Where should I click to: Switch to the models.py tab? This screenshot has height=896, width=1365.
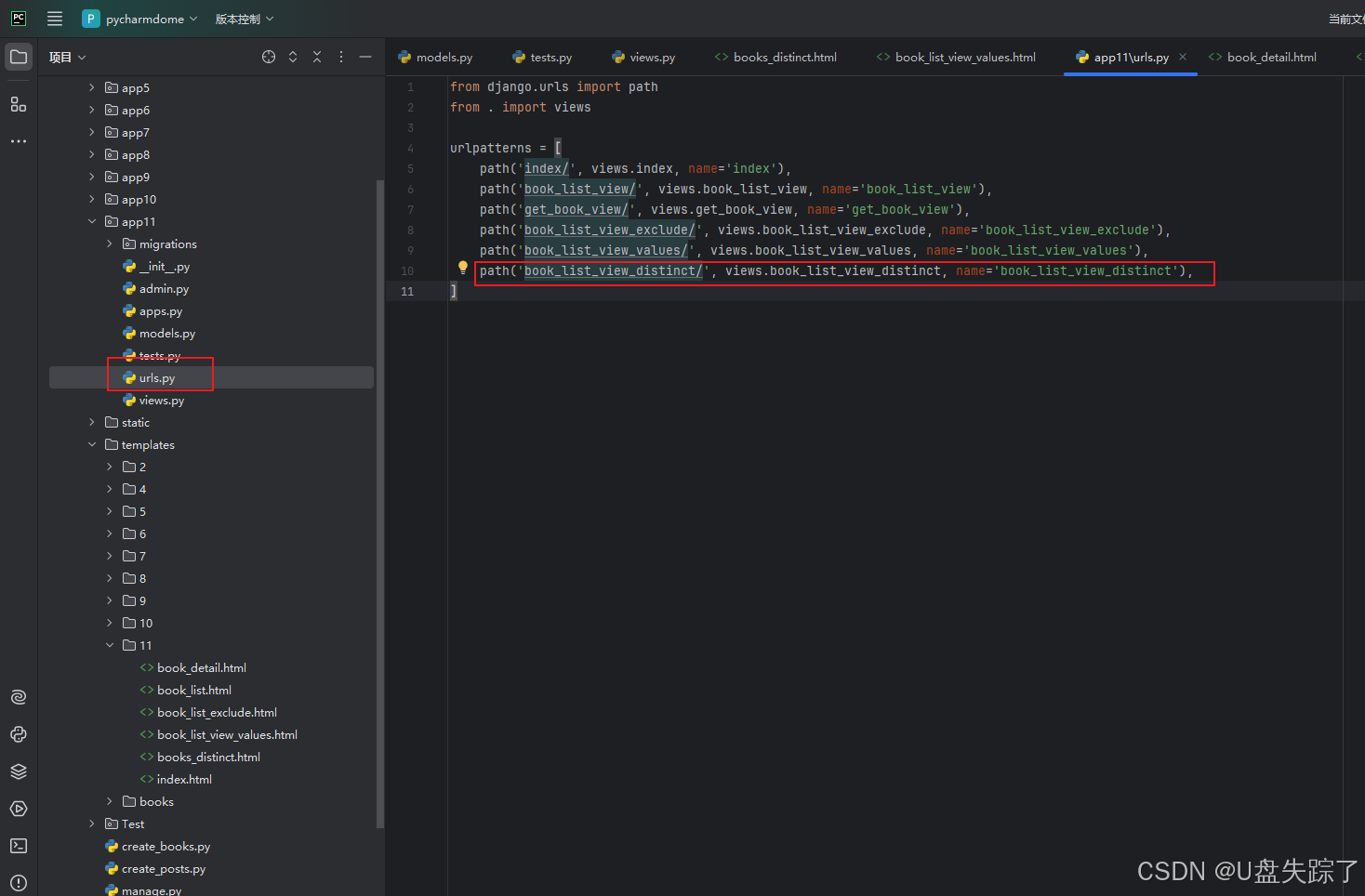pyautogui.click(x=435, y=57)
